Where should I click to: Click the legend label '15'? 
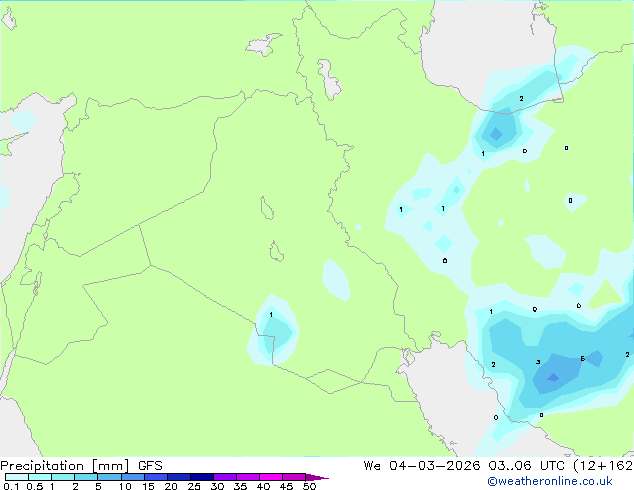coord(148,486)
